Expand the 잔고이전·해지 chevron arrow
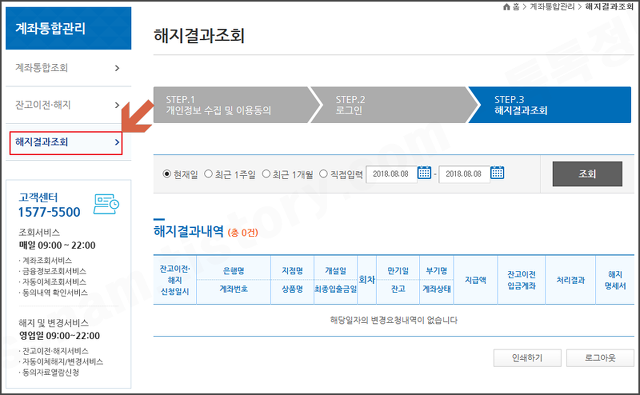The image size is (640, 395). tap(117, 105)
